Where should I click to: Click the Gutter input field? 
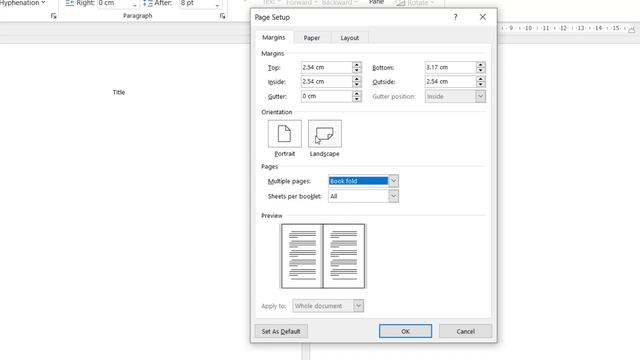click(326, 96)
